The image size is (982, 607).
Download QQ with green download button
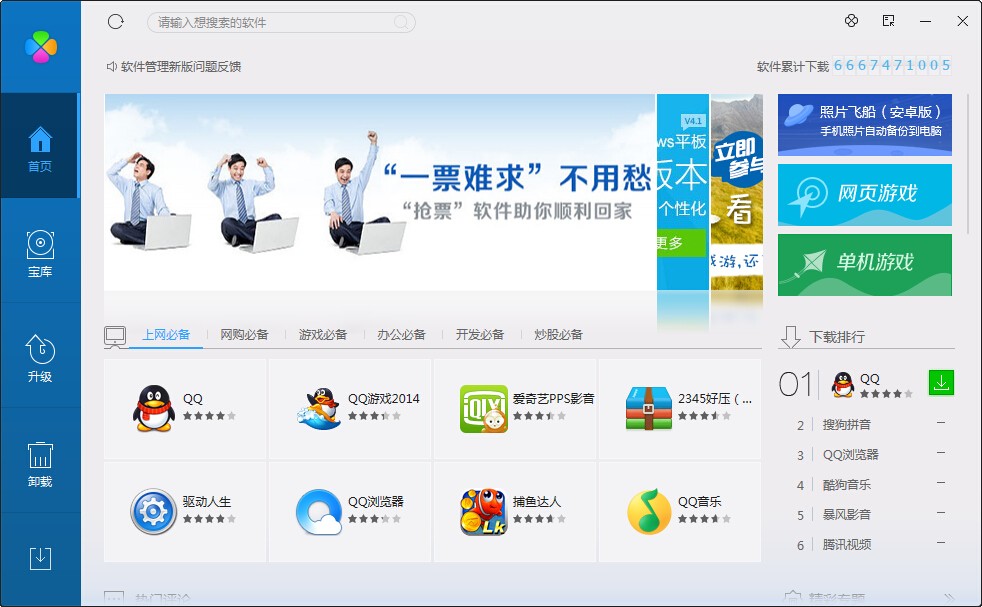941,383
